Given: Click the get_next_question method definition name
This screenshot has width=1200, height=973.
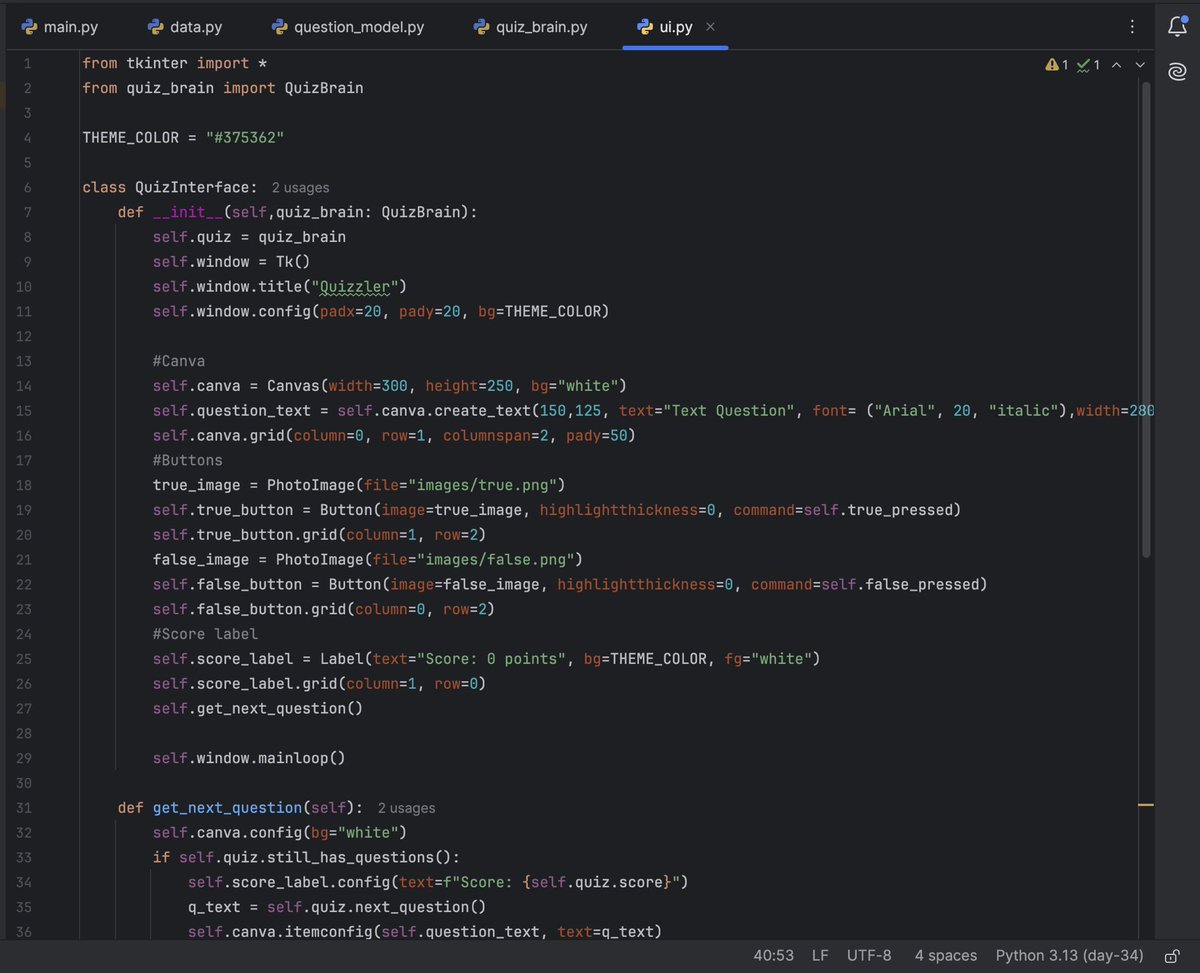Looking at the screenshot, I should click(228, 807).
